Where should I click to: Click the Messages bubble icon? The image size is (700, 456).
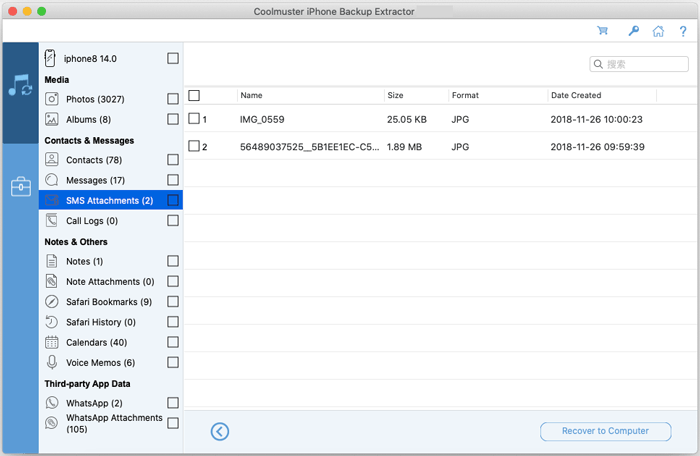click(x=52, y=180)
